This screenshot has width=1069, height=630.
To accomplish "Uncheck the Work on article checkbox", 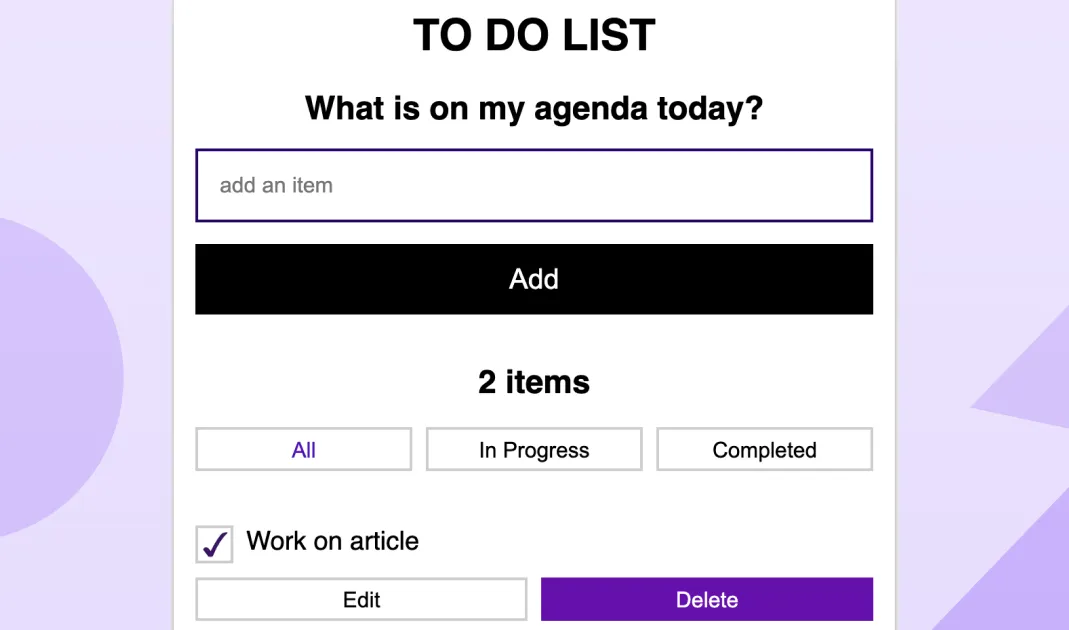I will click(x=214, y=545).
